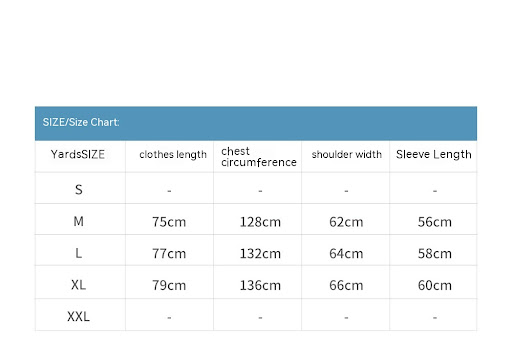Click the 75cm clothes length cell
This screenshot has width=512, height=362.
[x=169, y=222]
